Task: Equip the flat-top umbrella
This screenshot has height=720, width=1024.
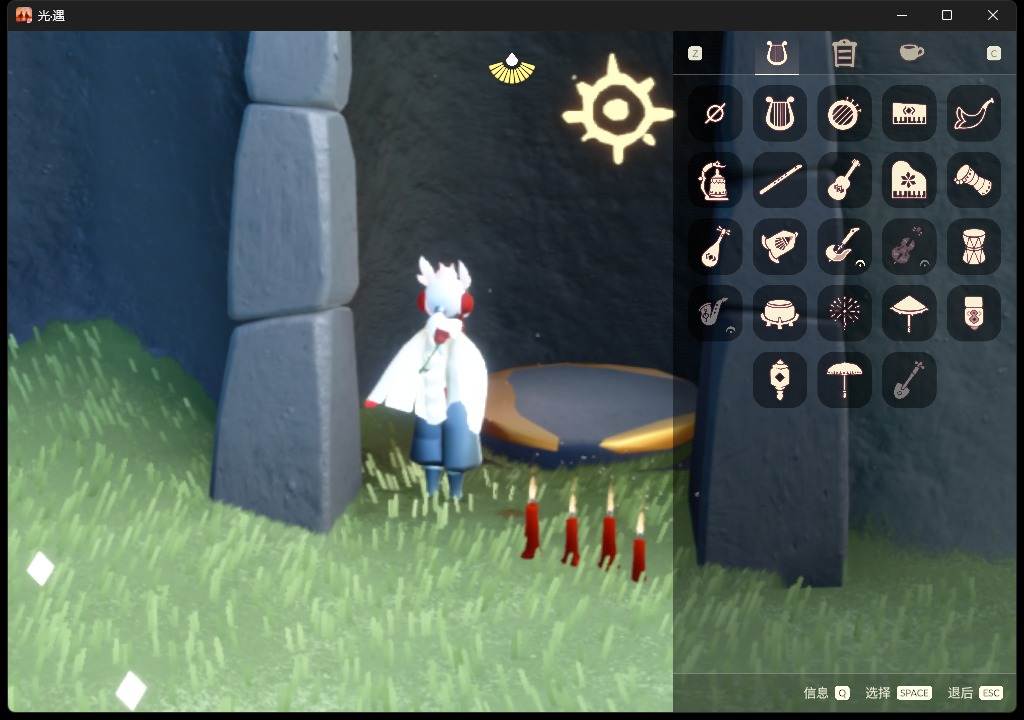Action: 844,380
